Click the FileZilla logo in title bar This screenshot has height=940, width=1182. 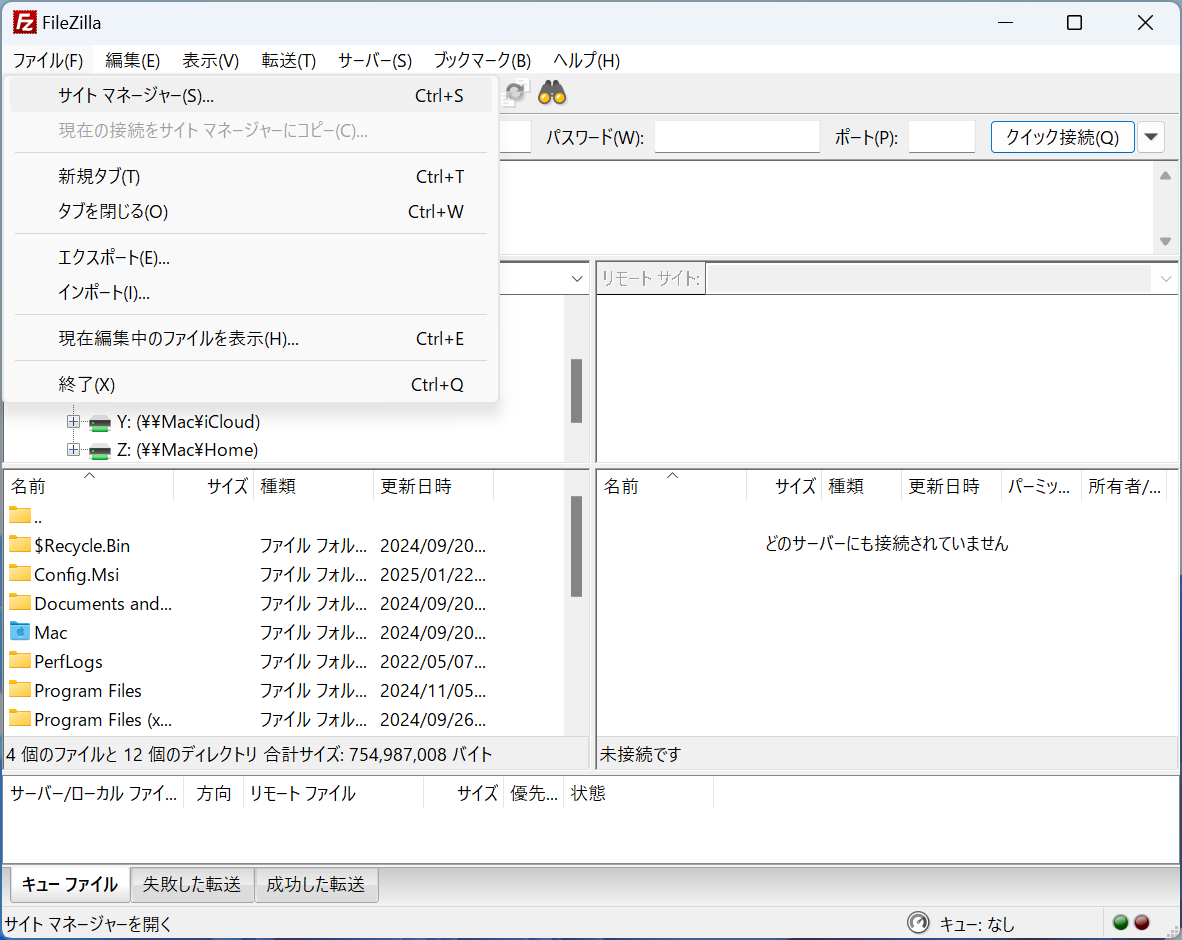tap(24, 23)
